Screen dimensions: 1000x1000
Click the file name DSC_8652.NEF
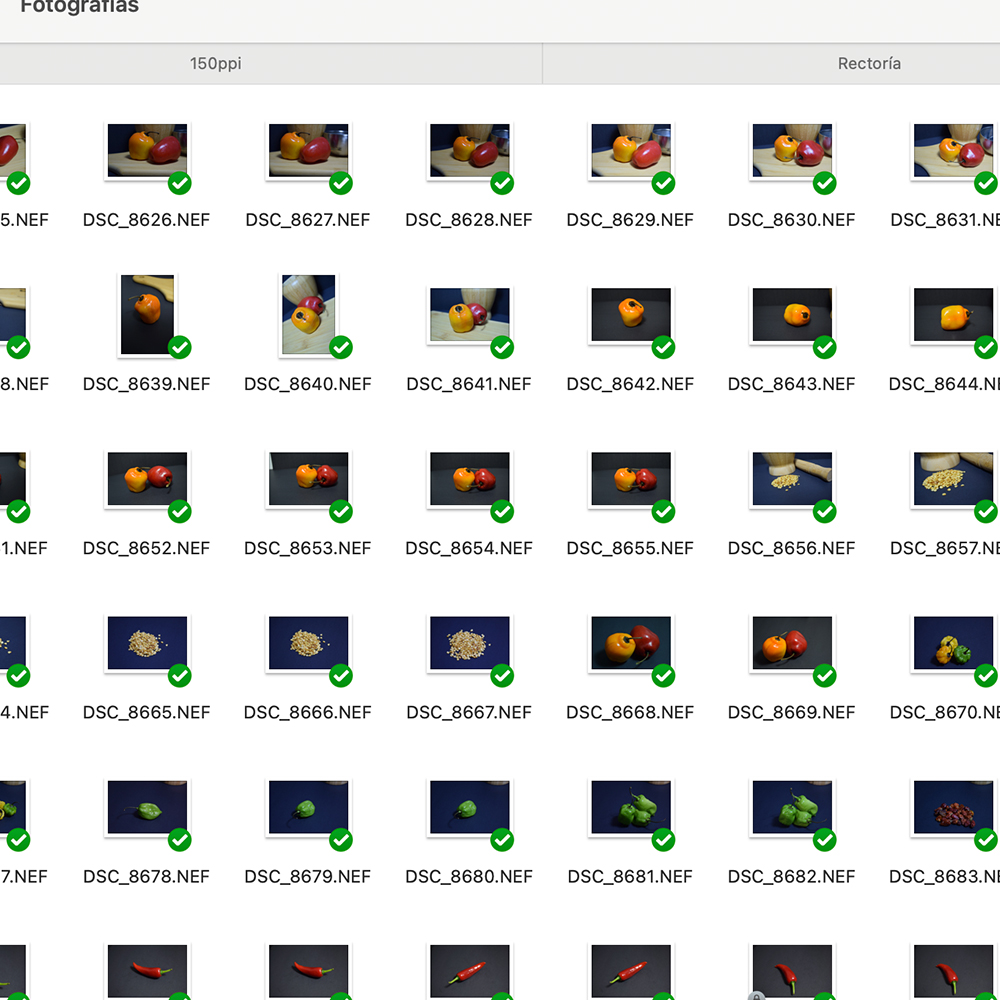pos(147,548)
